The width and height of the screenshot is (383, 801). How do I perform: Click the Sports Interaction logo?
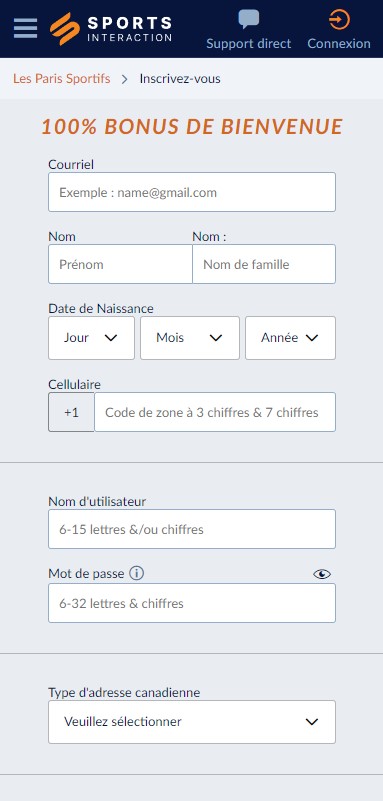pos(111,29)
